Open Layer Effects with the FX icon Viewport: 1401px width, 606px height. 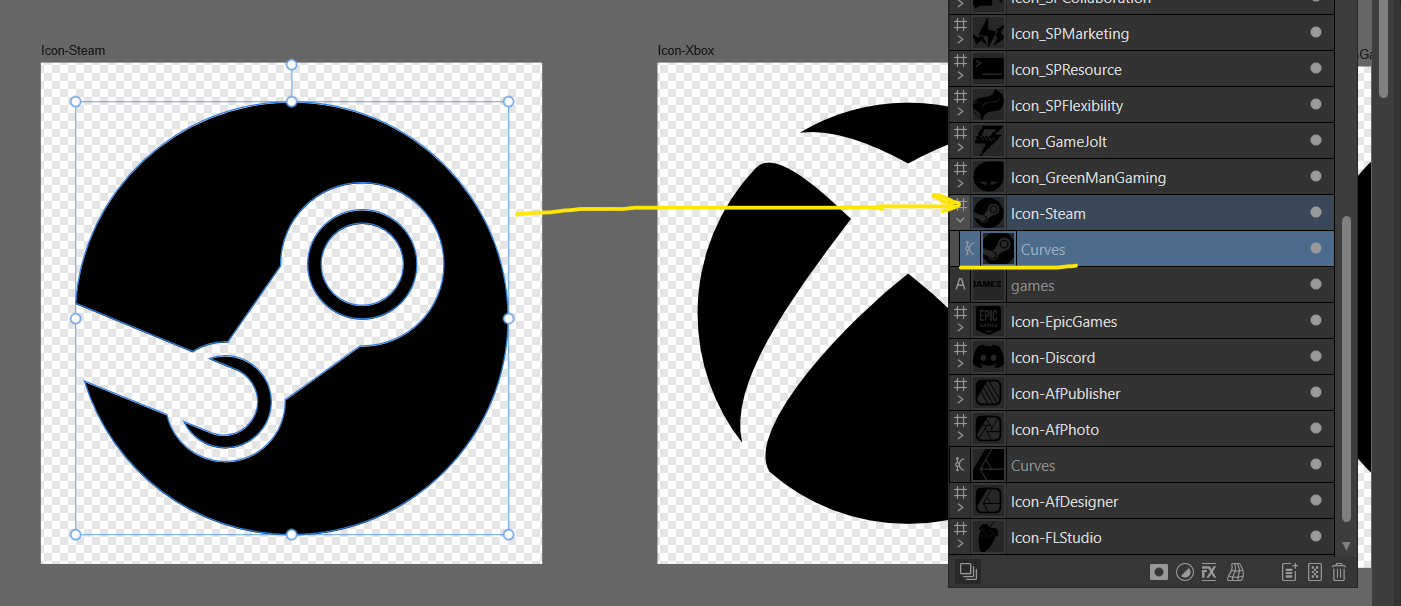[1209, 572]
